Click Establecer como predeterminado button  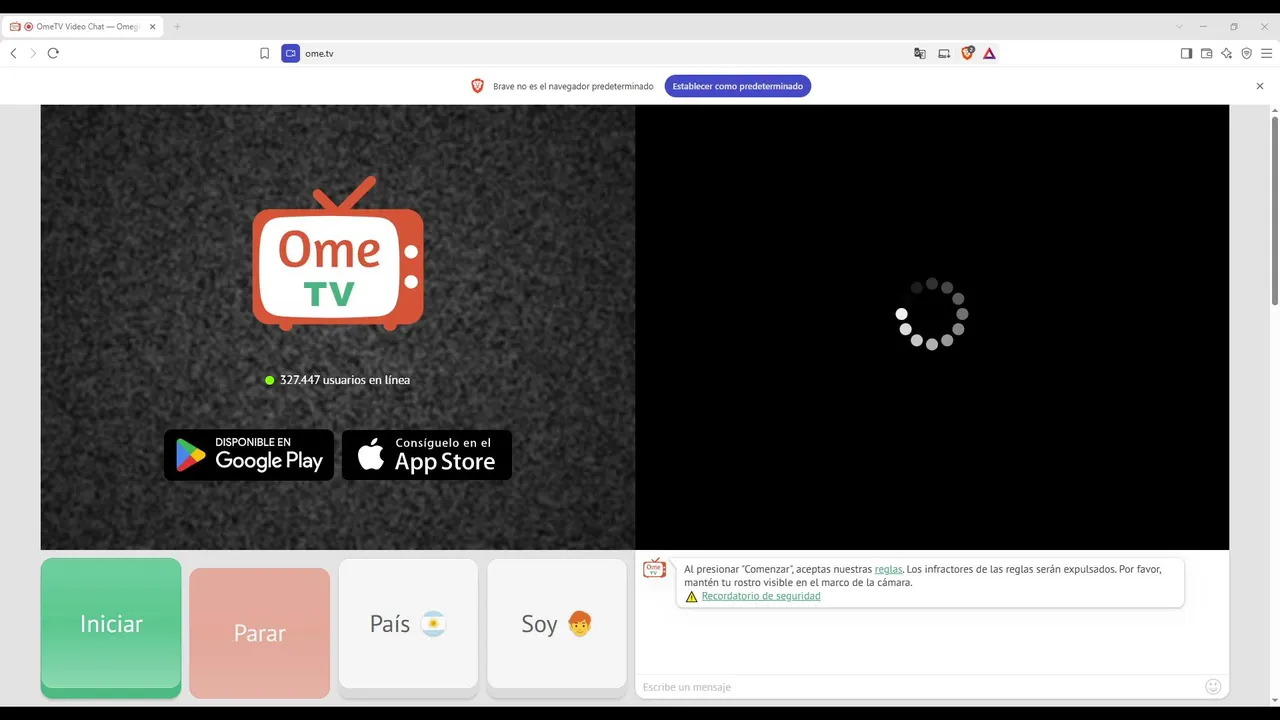(738, 86)
